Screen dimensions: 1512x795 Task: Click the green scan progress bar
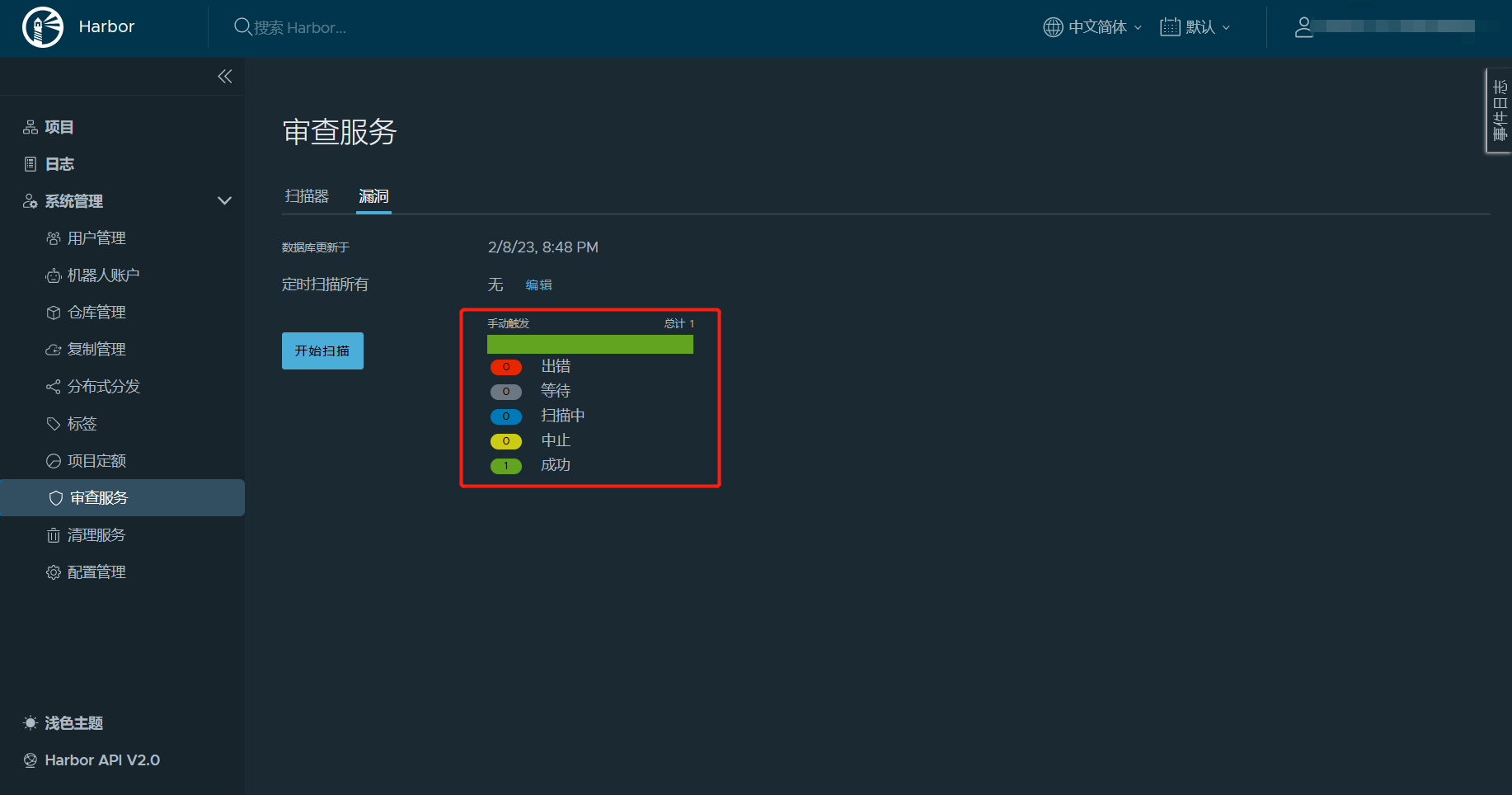coord(589,345)
